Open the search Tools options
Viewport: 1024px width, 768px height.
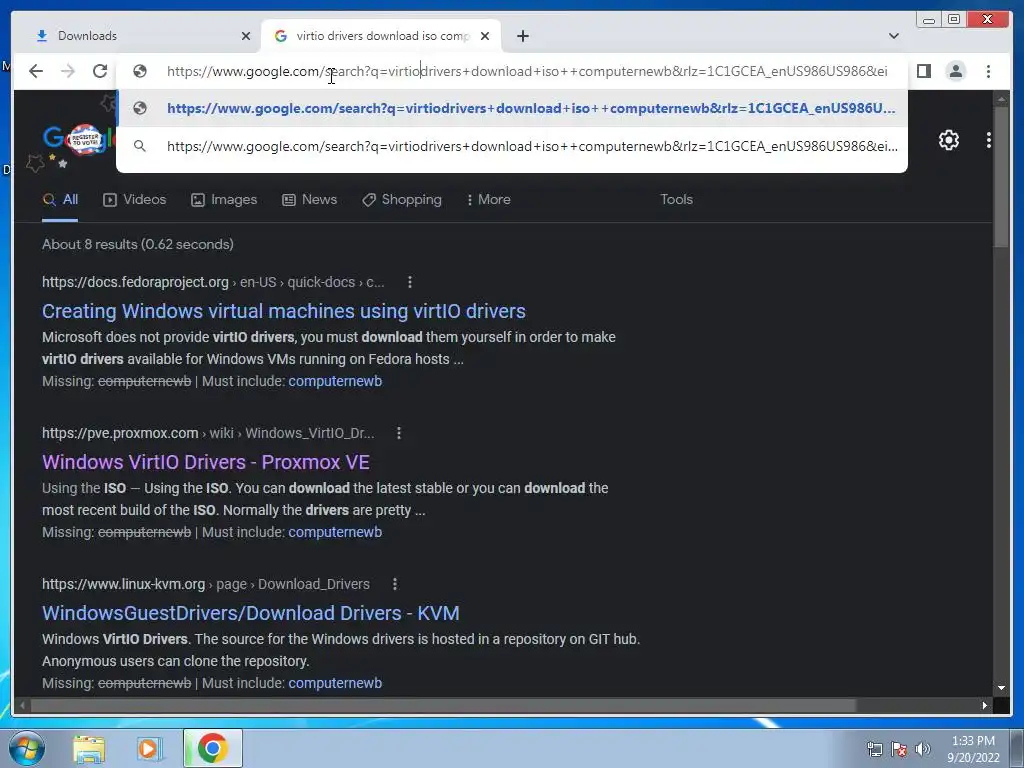[676, 200]
